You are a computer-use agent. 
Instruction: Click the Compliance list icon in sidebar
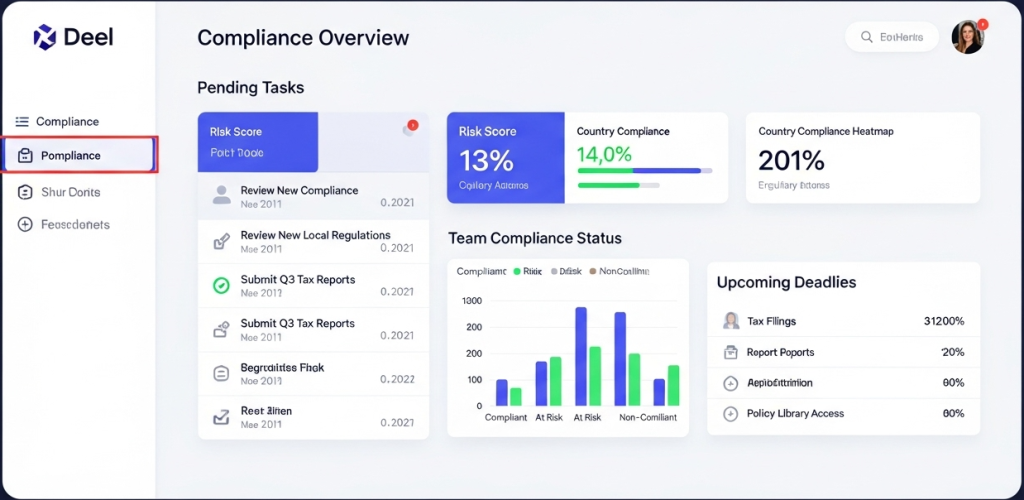tap(22, 122)
